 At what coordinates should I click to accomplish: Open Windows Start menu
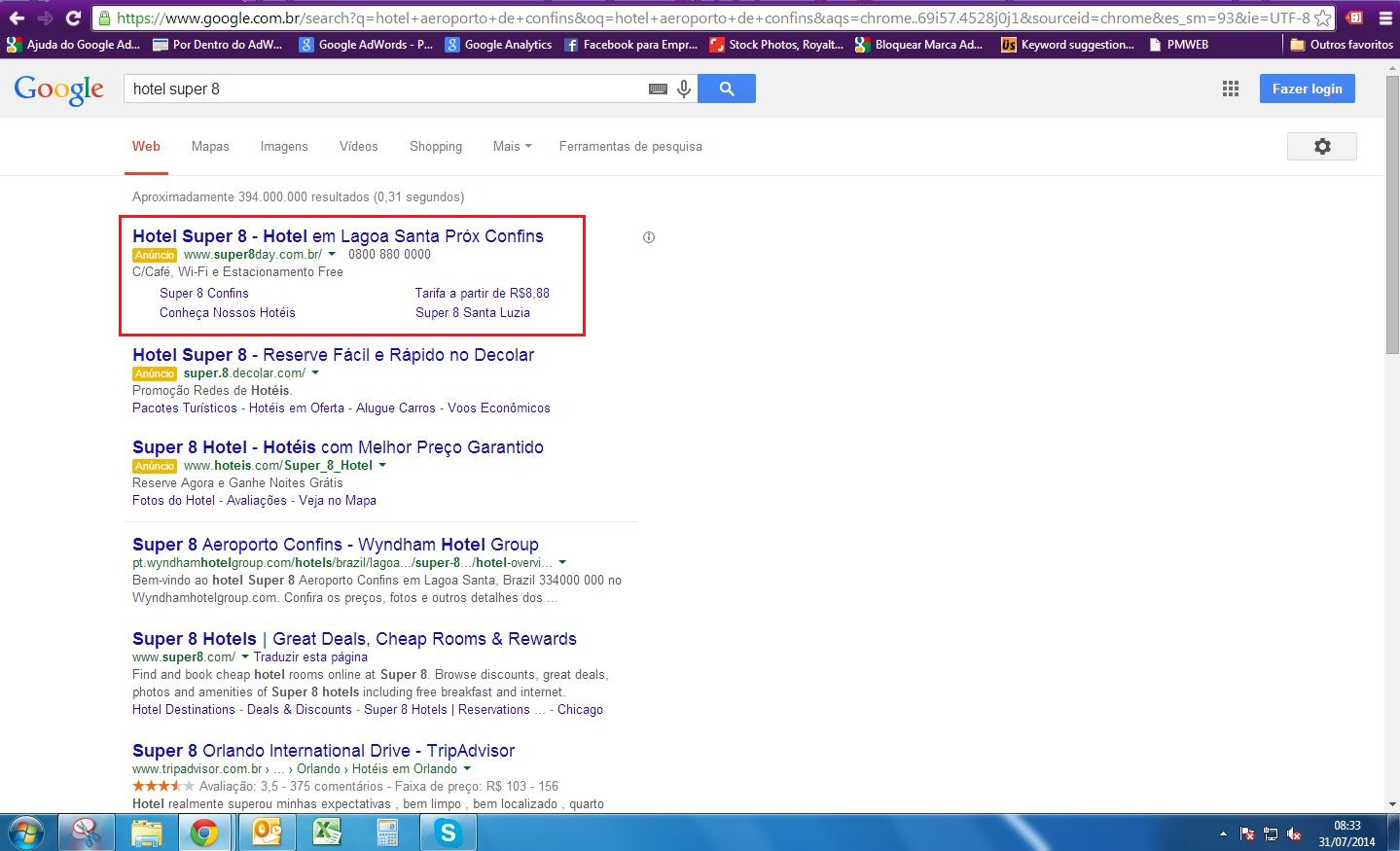point(25,833)
